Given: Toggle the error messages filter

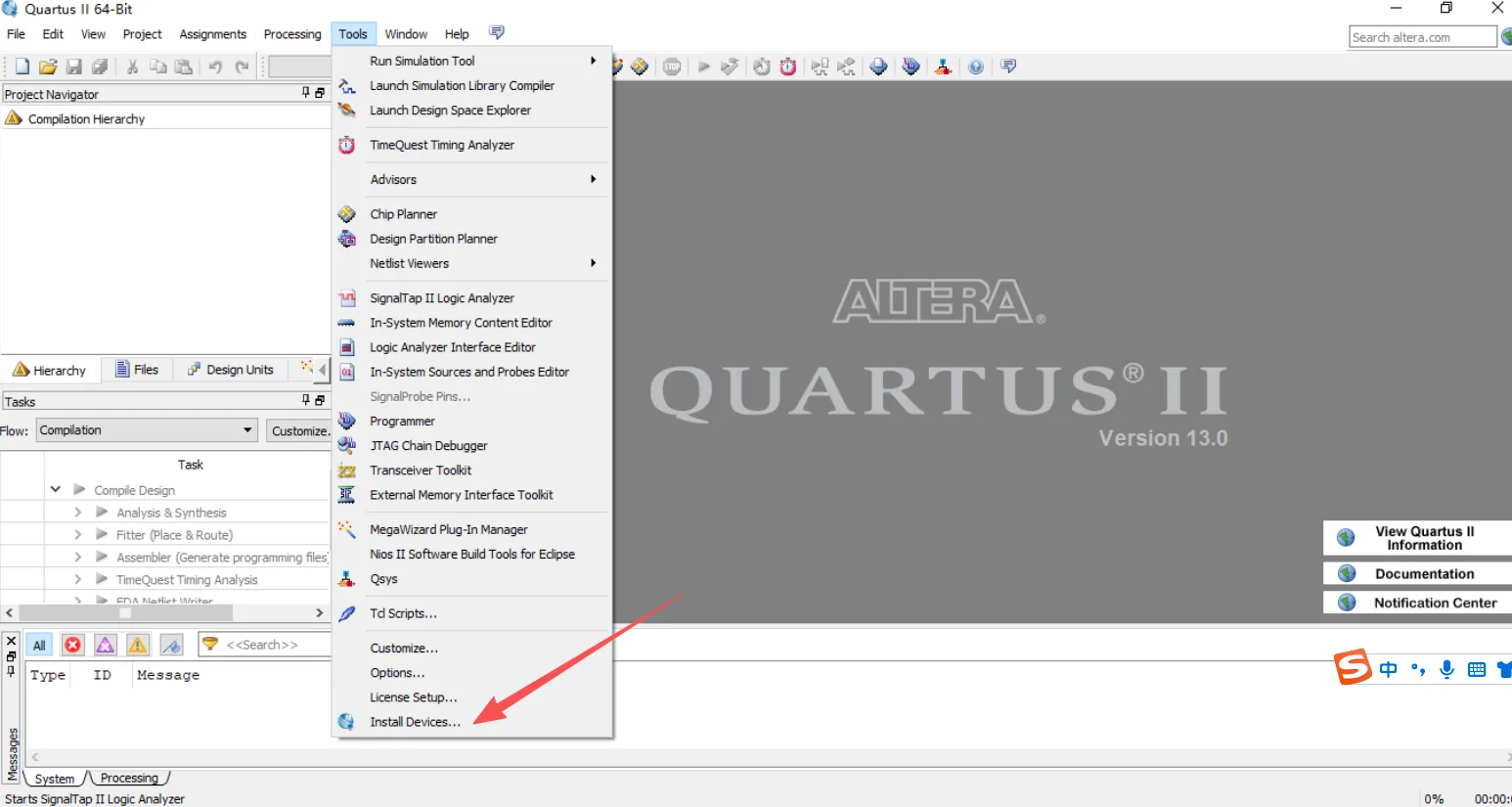Looking at the screenshot, I should point(72,645).
